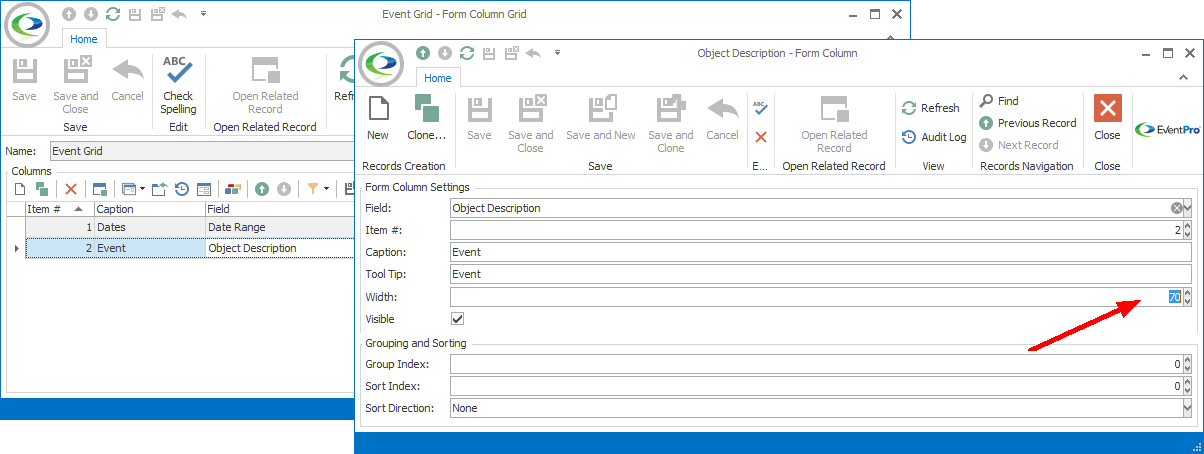Switch to the Home tab in Event Grid window
1204x454 pixels.
coord(84,39)
